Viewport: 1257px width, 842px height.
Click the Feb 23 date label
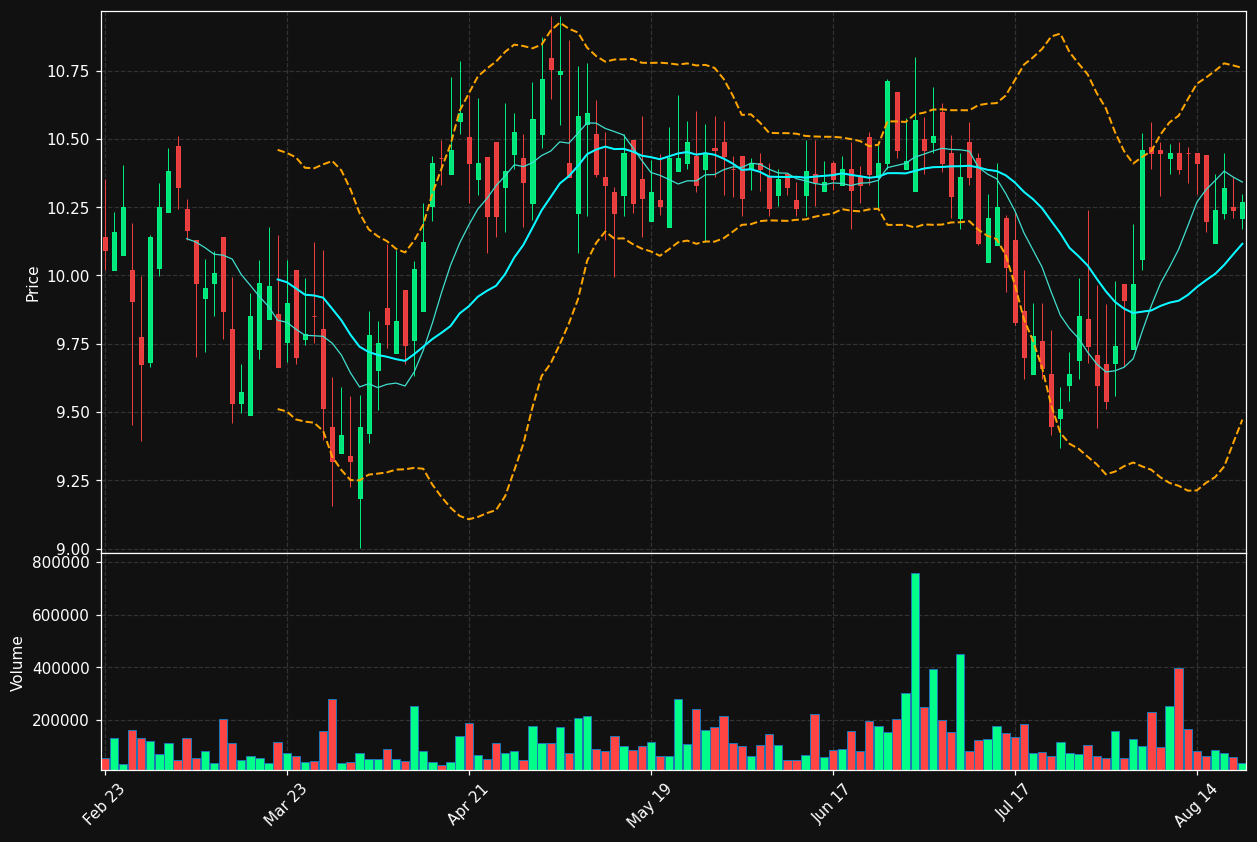(105, 804)
